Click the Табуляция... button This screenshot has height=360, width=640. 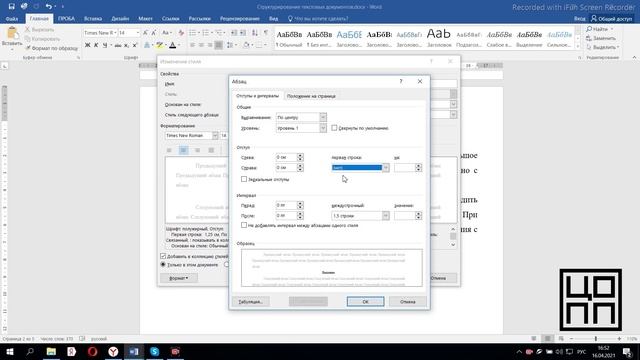click(x=251, y=302)
